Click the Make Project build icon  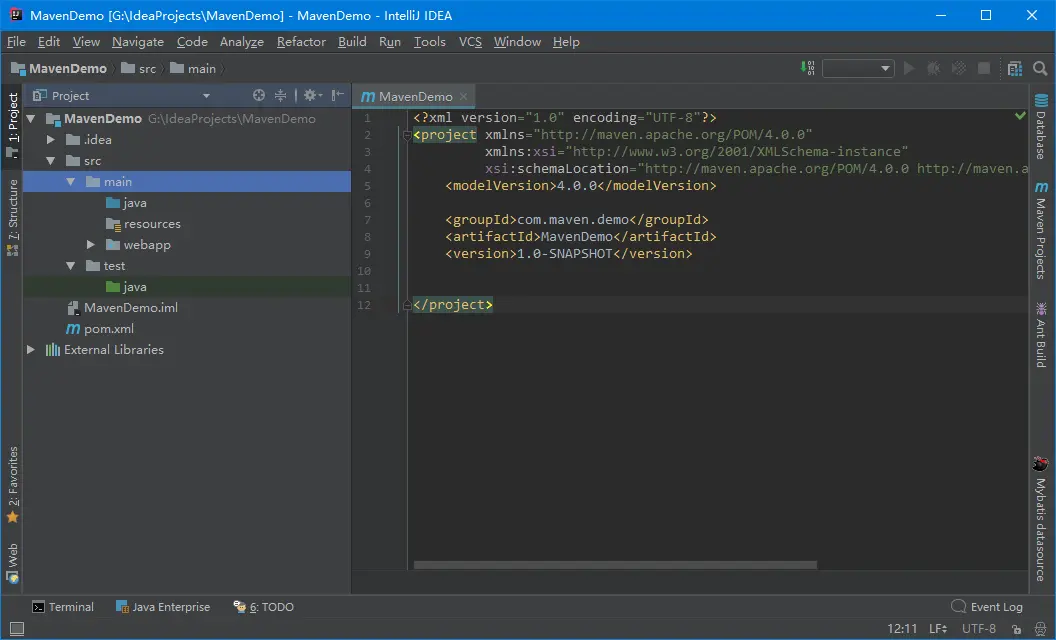point(808,68)
